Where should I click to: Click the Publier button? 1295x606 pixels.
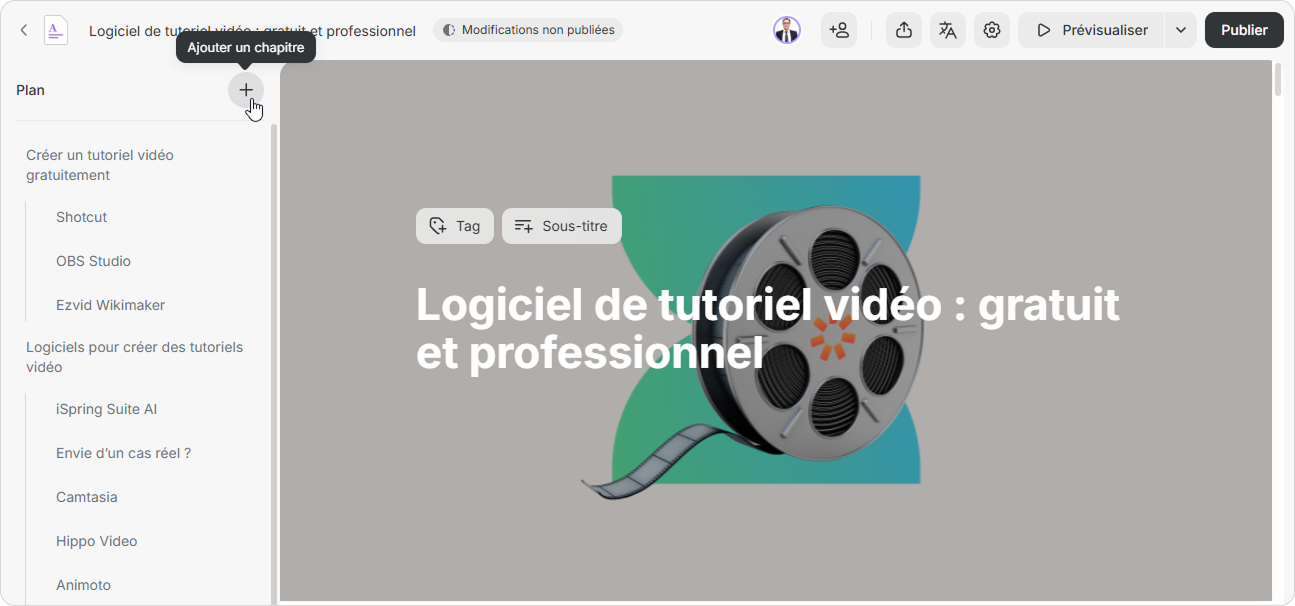(x=1244, y=30)
